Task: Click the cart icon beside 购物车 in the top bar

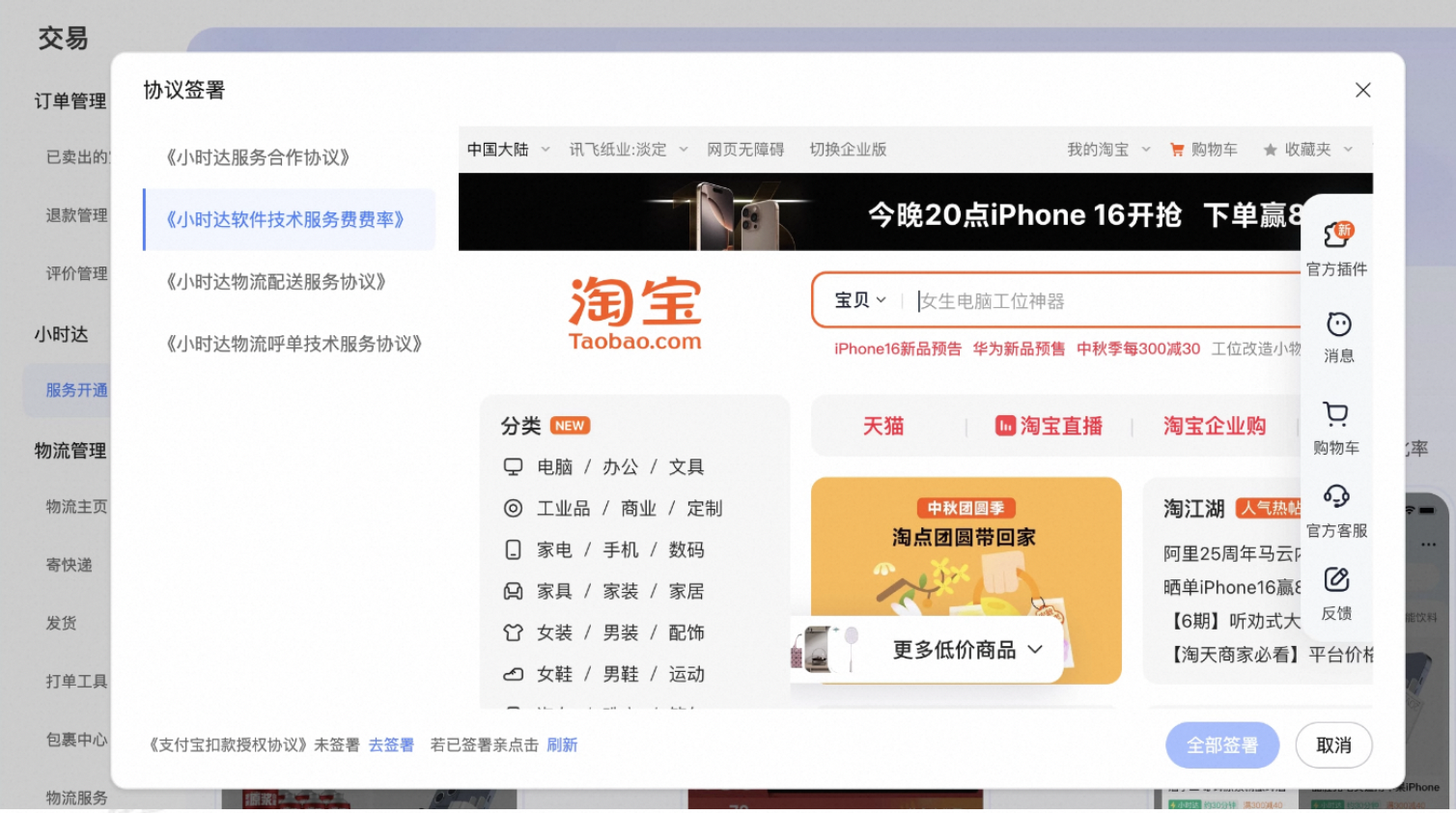Action: [x=1177, y=150]
